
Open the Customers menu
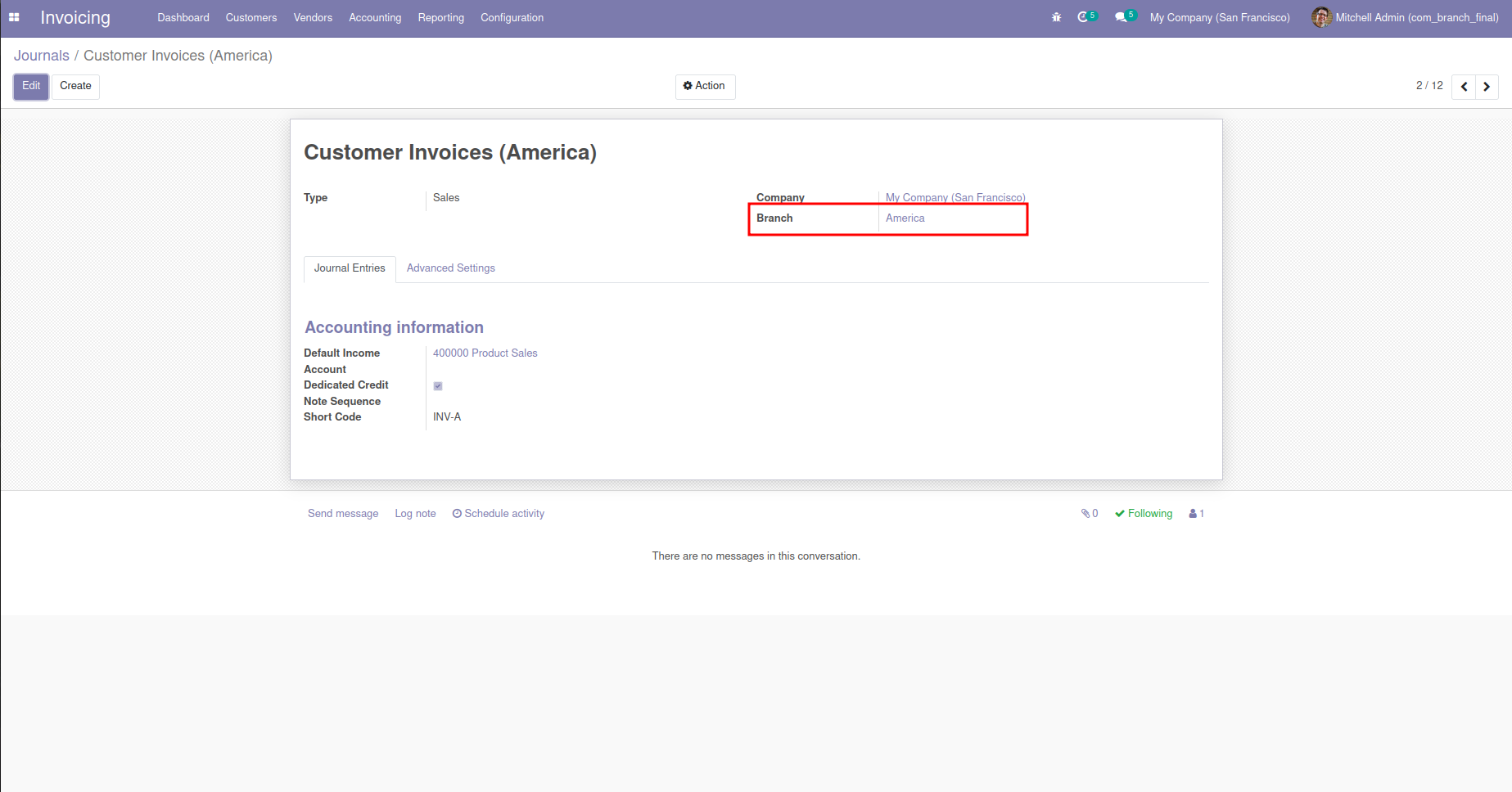click(x=251, y=17)
